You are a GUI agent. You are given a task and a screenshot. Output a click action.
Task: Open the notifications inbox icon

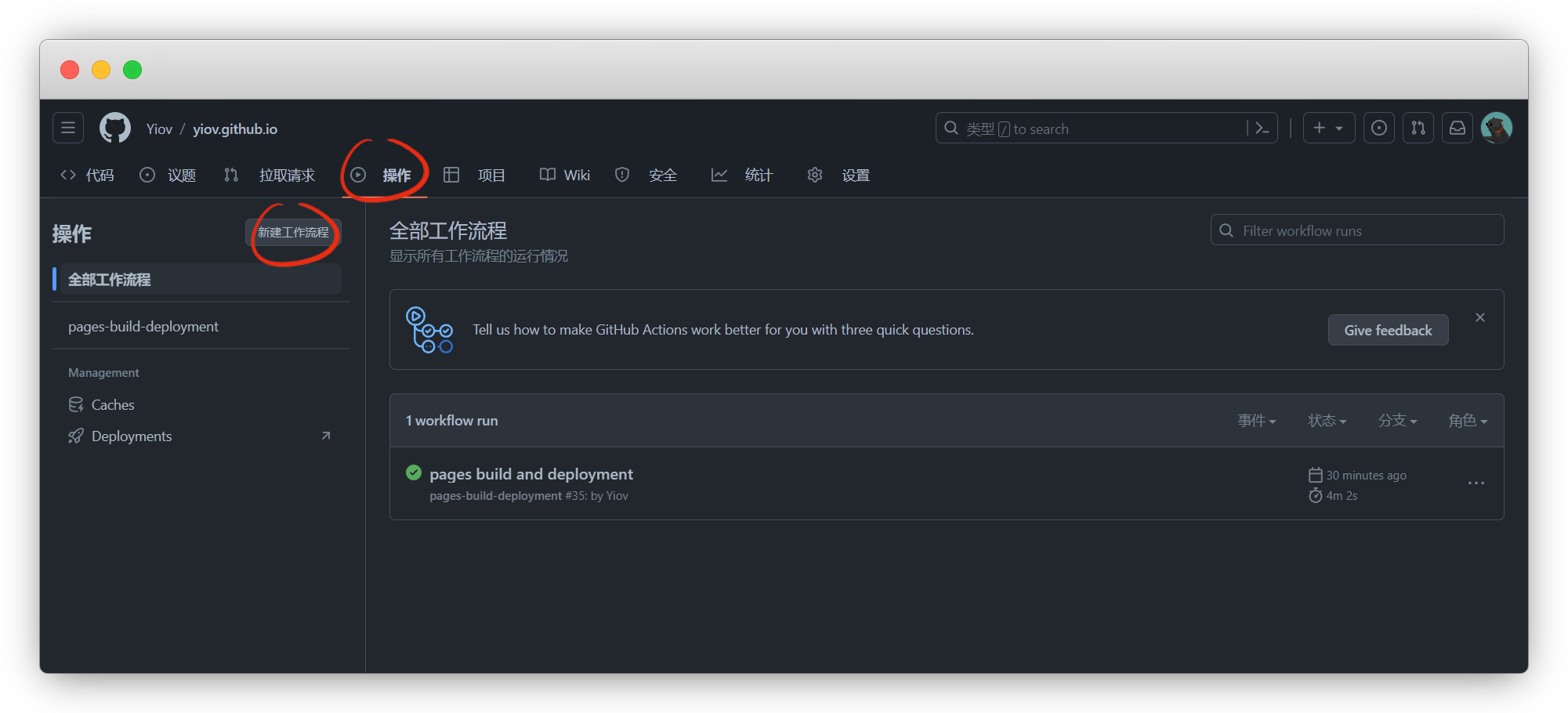tap(1457, 127)
